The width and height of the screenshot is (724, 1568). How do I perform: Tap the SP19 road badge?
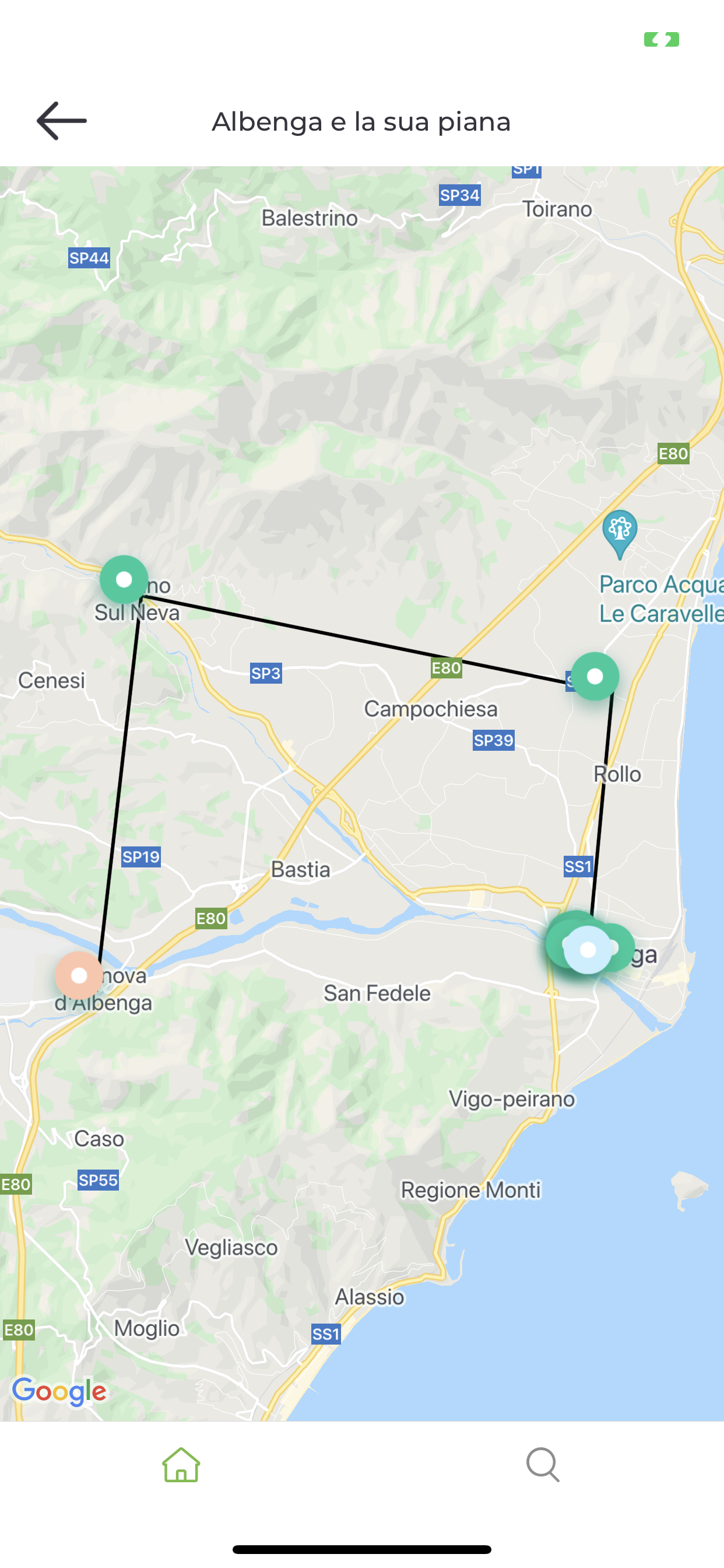tap(140, 857)
